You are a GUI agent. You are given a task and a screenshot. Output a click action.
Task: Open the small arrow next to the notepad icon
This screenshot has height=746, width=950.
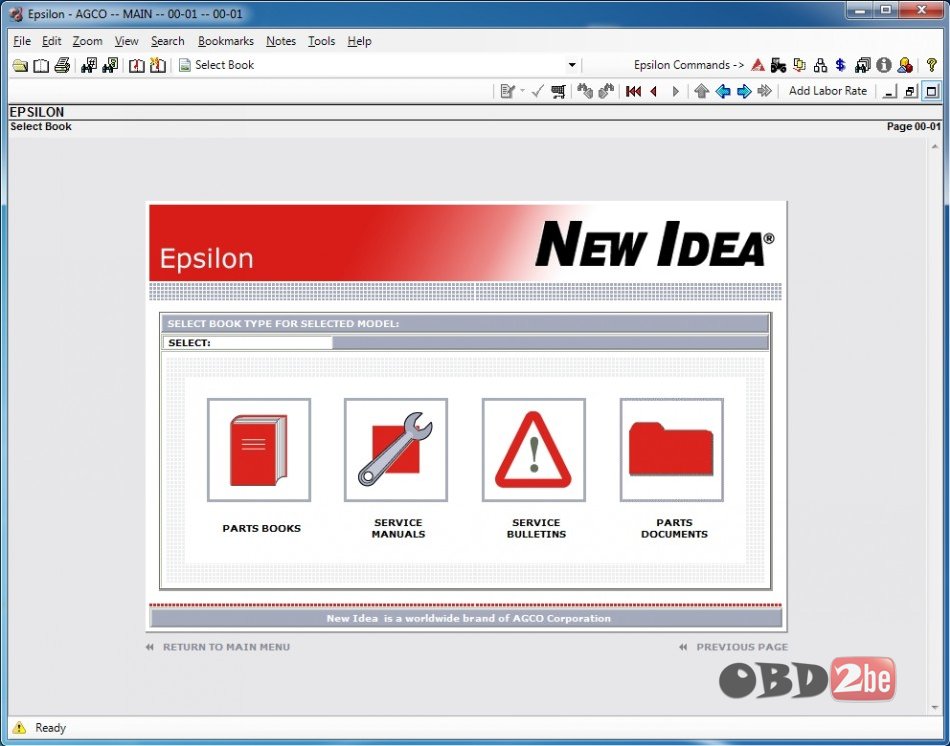(x=522, y=92)
